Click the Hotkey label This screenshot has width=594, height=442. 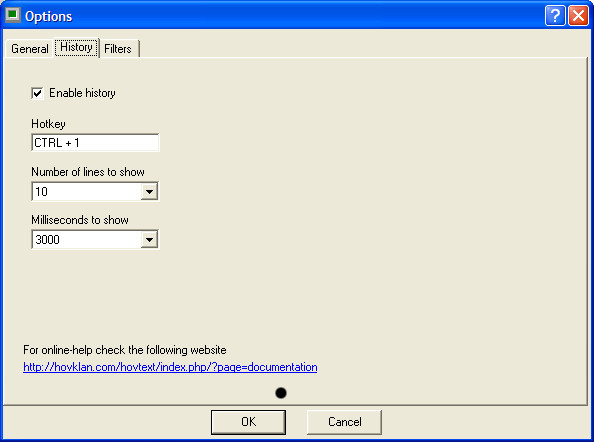[x=48, y=124]
